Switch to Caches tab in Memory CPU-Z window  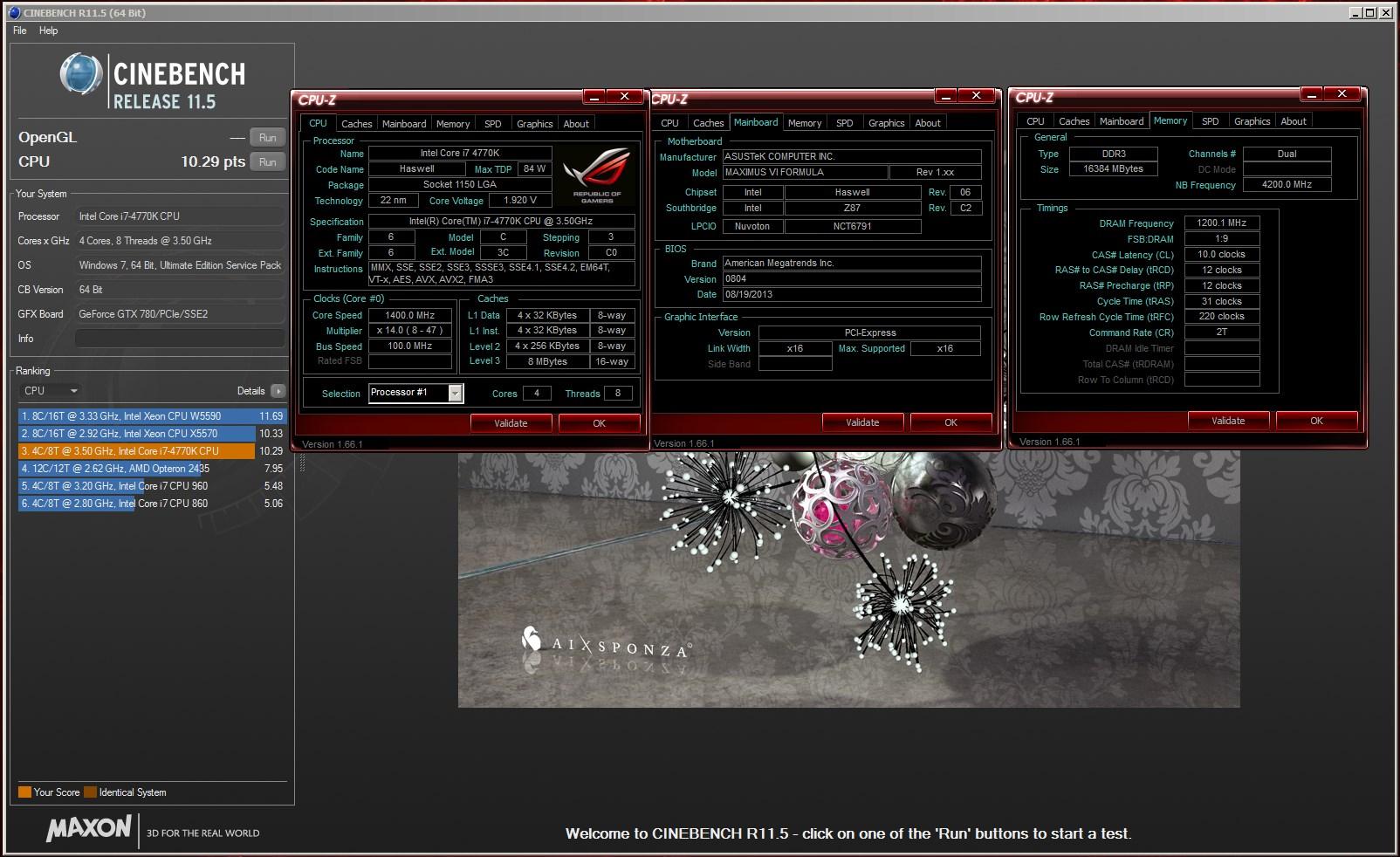1074,121
